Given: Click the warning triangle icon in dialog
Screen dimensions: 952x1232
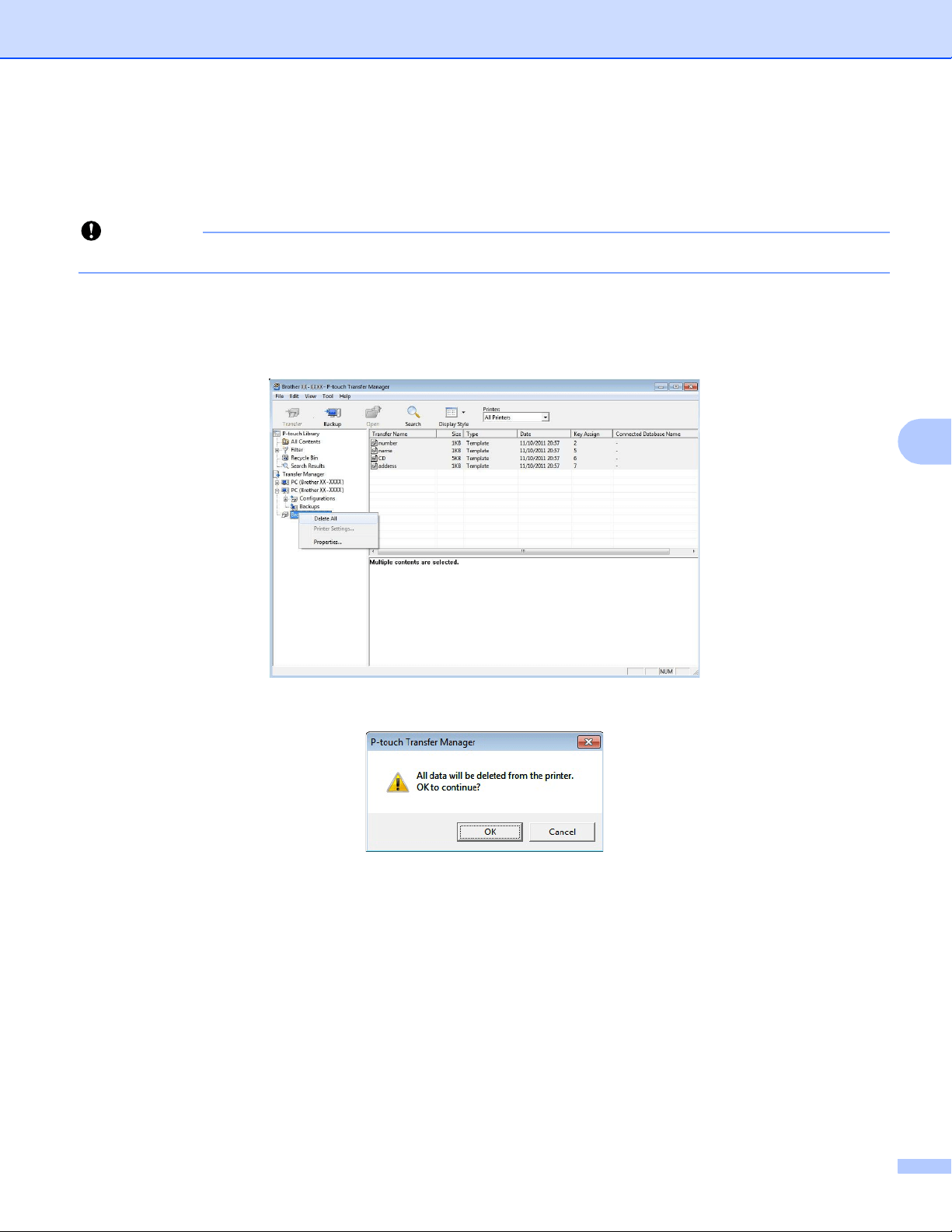Looking at the screenshot, I should coord(397,782).
